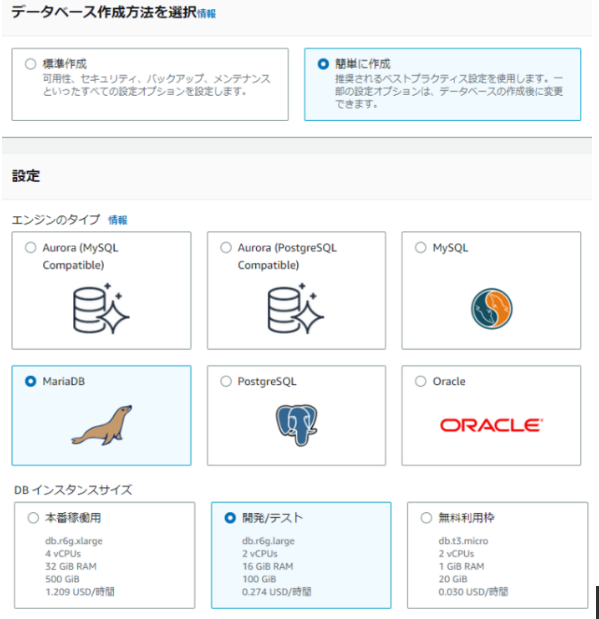The image size is (599, 619).
Task: Click the データベース作成方法を選択 heading
Action: pyautogui.click(x=104, y=12)
